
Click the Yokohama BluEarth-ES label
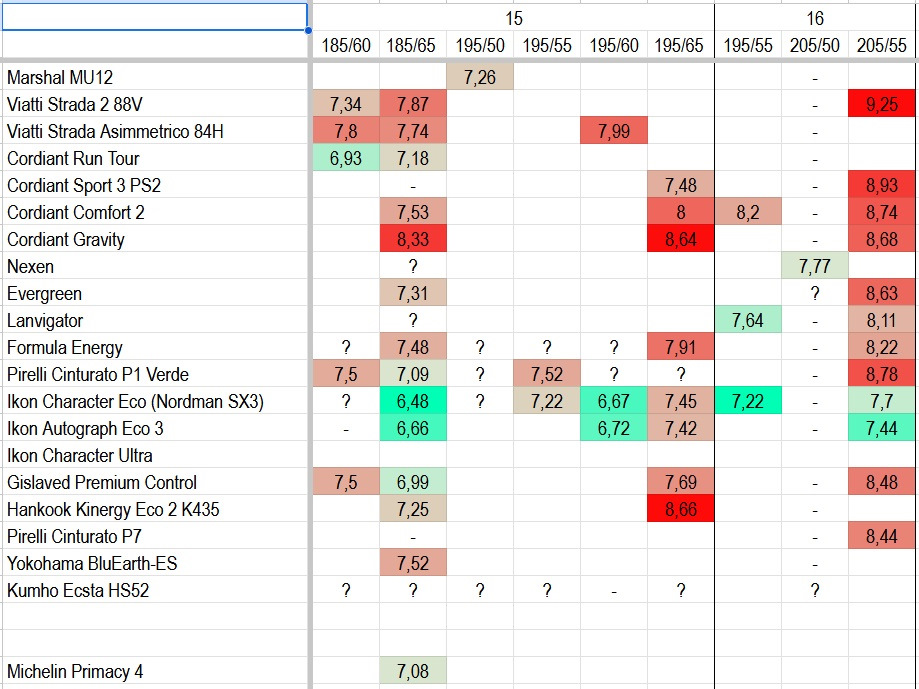point(92,563)
